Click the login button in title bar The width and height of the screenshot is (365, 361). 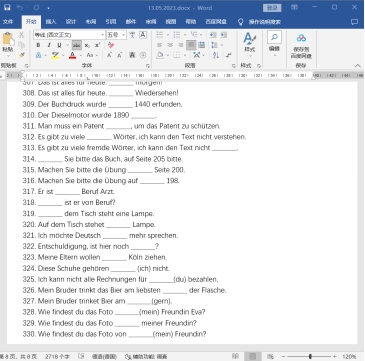tap(272, 8)
